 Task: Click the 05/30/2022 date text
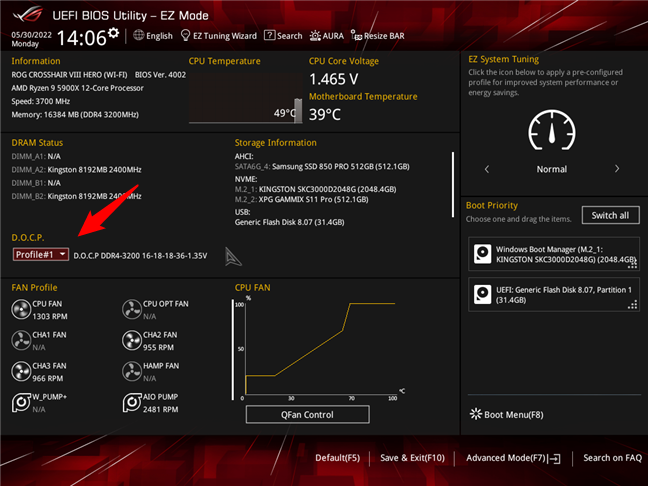point(31,35)
